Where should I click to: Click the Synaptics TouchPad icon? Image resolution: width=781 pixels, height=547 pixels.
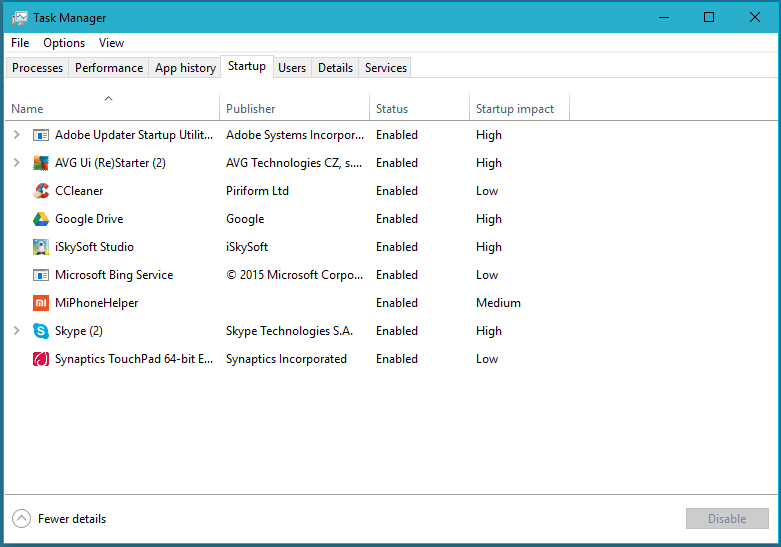41,359
